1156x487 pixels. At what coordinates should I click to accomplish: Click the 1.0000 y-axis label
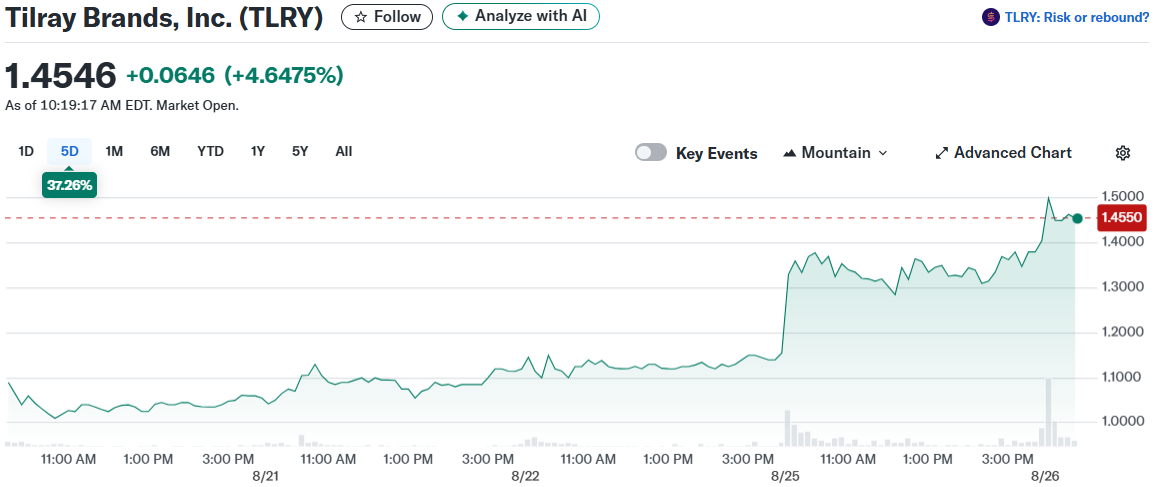pyautogui.click(x=1123, y=421)
